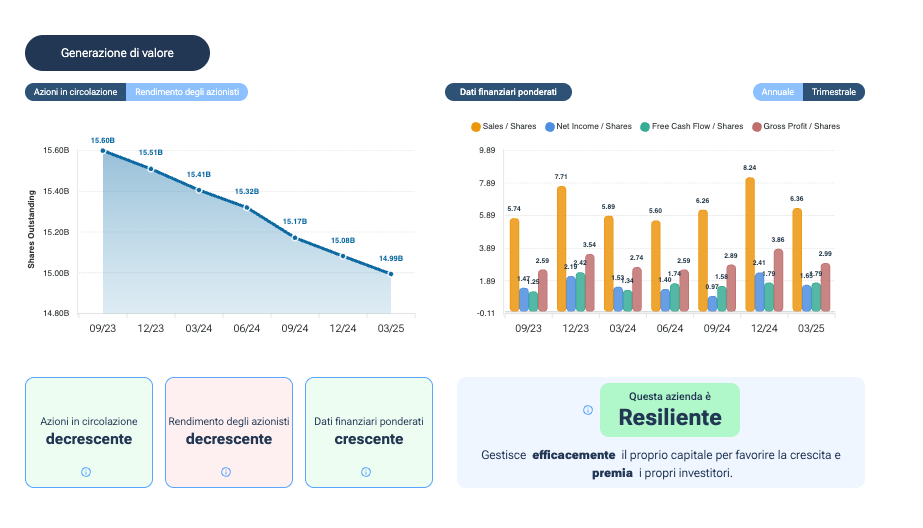Switch chart to Annuale view

pos(778,92)
